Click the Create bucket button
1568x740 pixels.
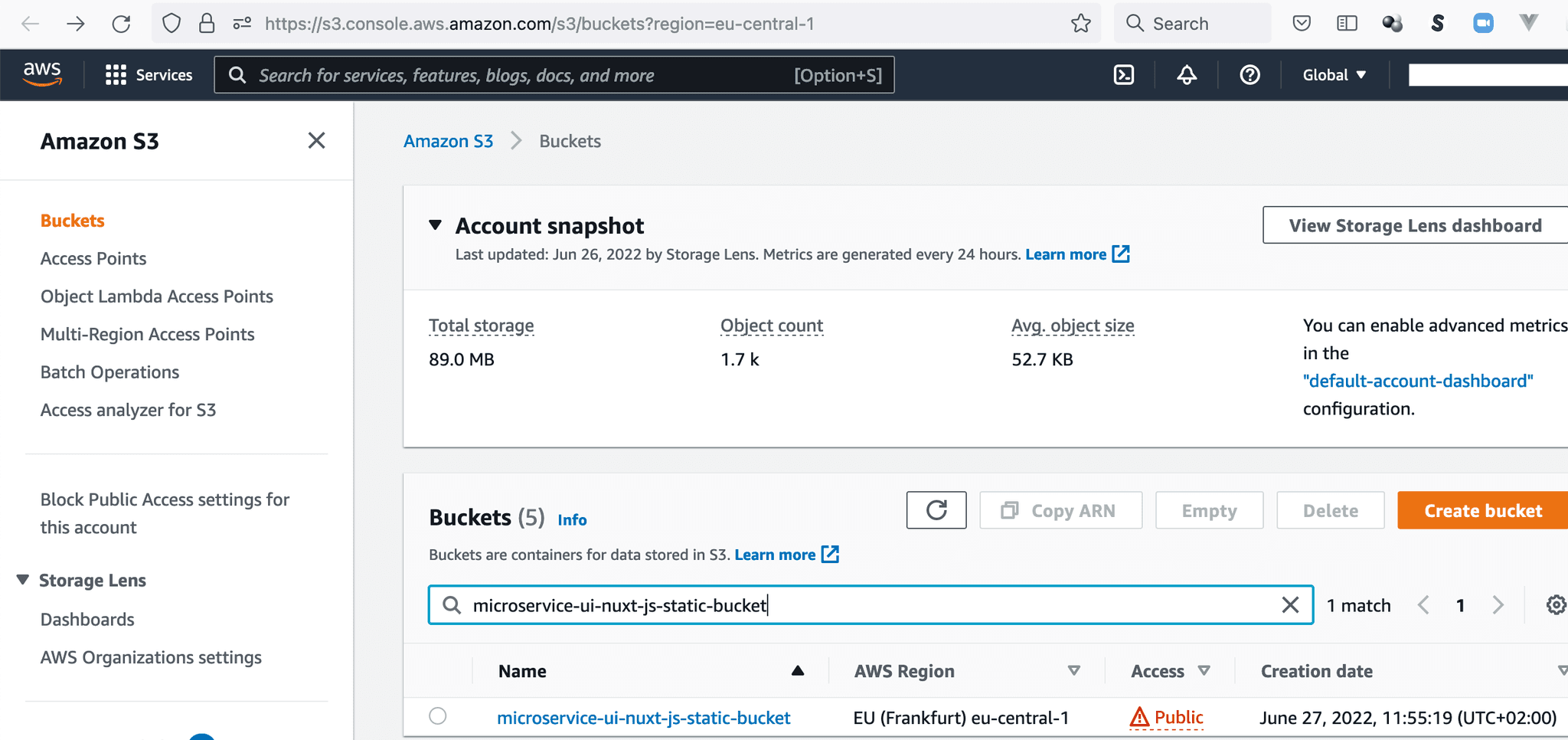pyautogui.click(x=1482, y=511)
